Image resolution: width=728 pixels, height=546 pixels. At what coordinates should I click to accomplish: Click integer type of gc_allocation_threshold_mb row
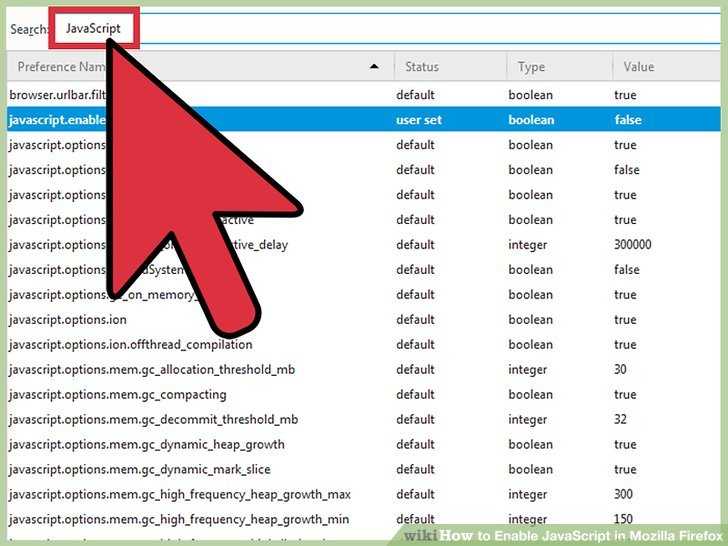527,370
